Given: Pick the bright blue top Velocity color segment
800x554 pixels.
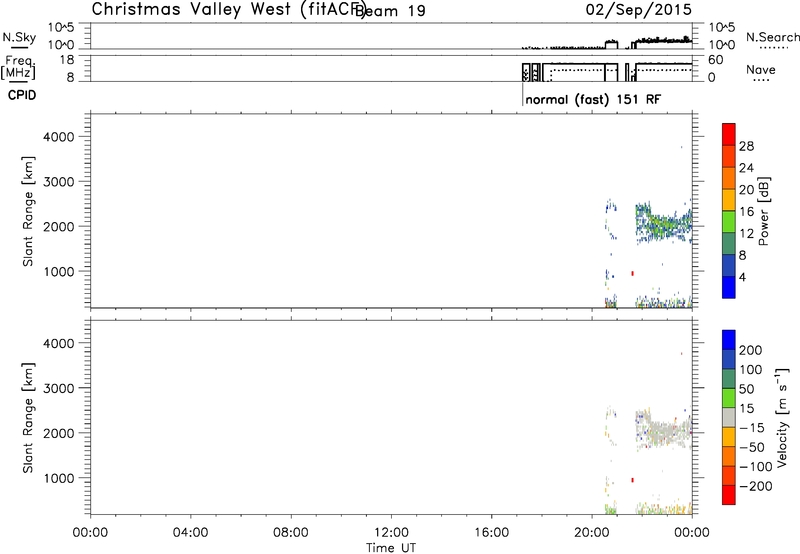Looking at the screenshot, I should click(729, 340).
